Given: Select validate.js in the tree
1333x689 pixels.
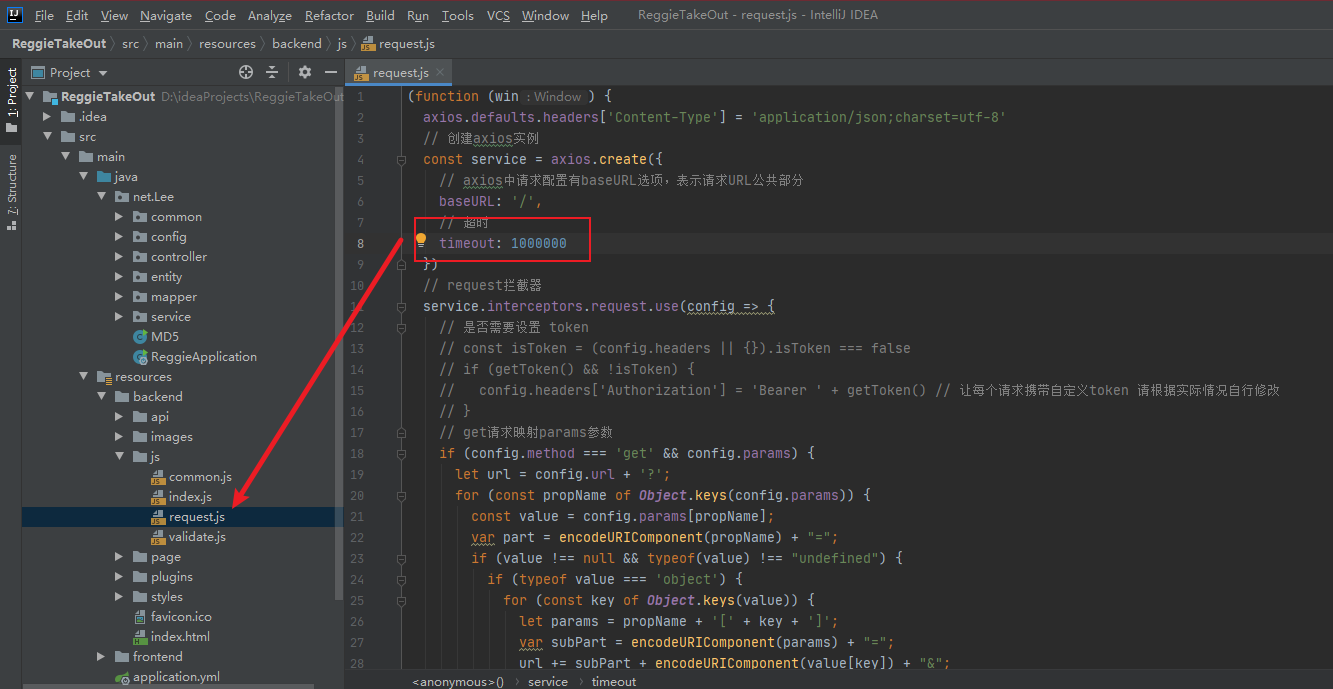Looking at the screenshot, I should [x=196, y=537].
